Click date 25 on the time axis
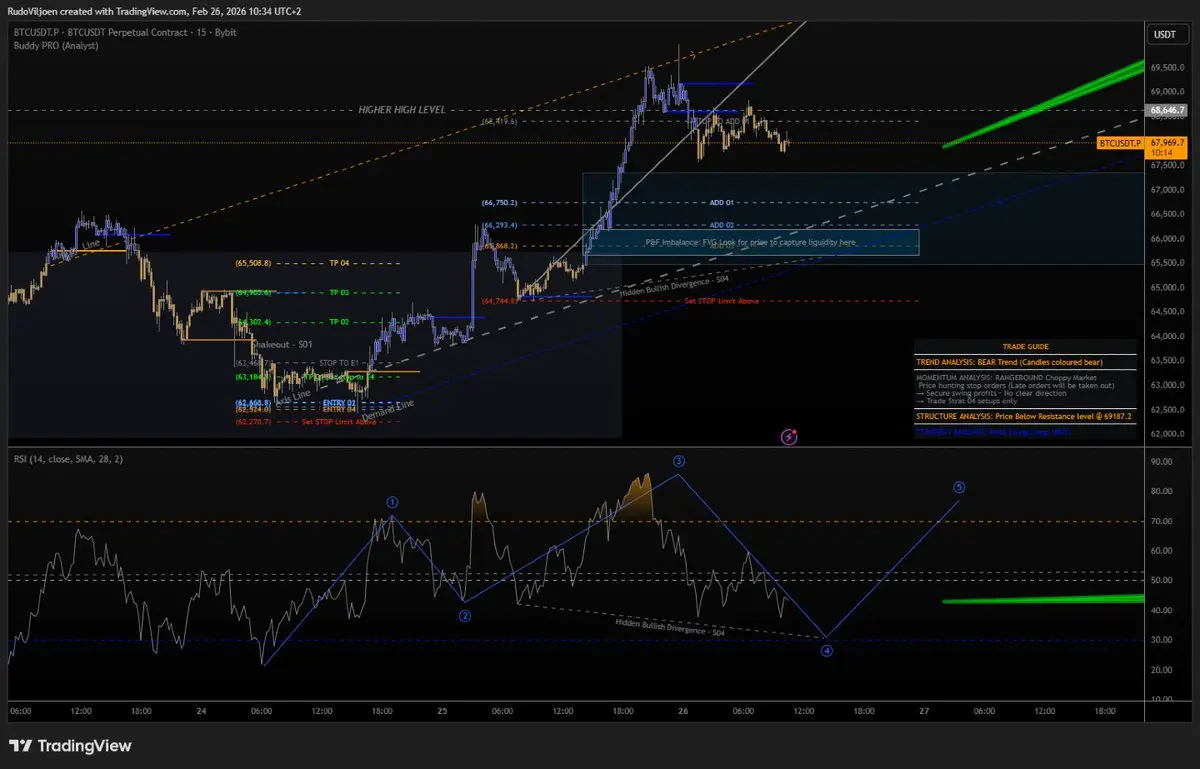The image size is (1200, 769). click(443, 711)
